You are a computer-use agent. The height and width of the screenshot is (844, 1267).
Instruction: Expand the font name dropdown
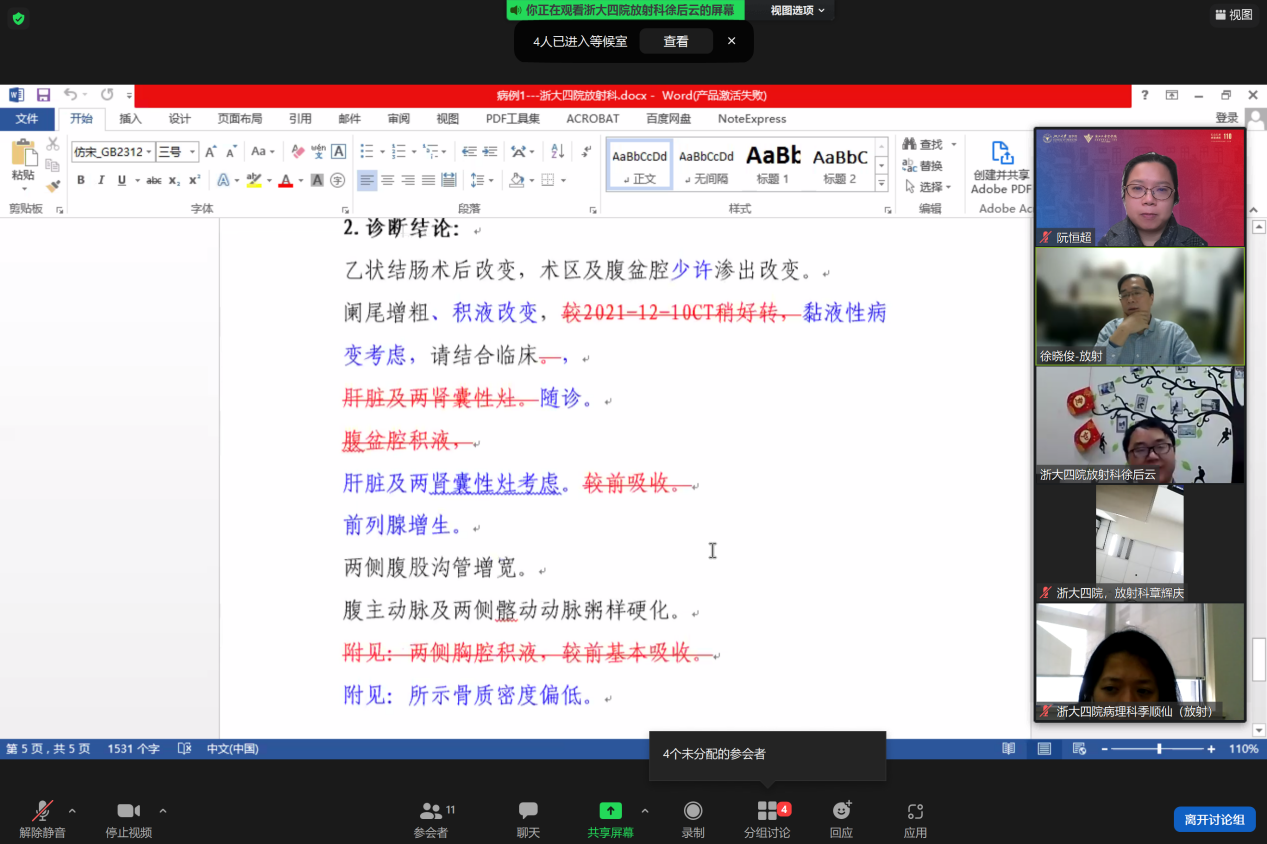tap(149, 152)
